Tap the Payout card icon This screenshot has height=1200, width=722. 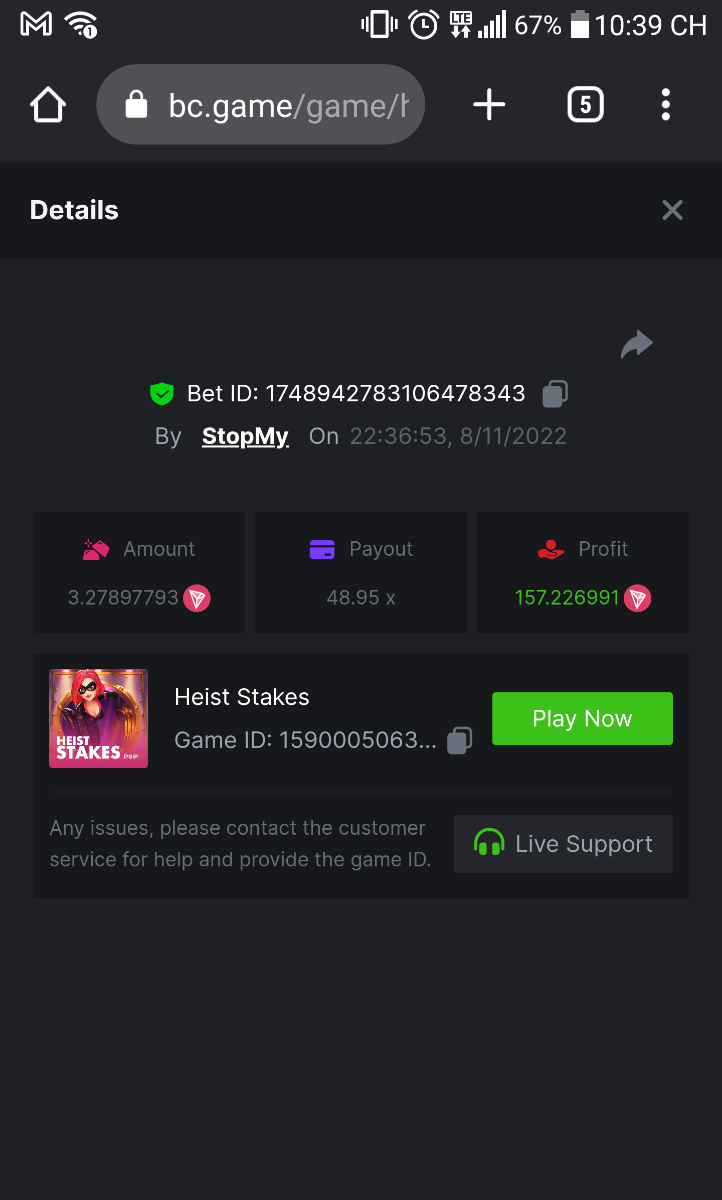[322, 549]
